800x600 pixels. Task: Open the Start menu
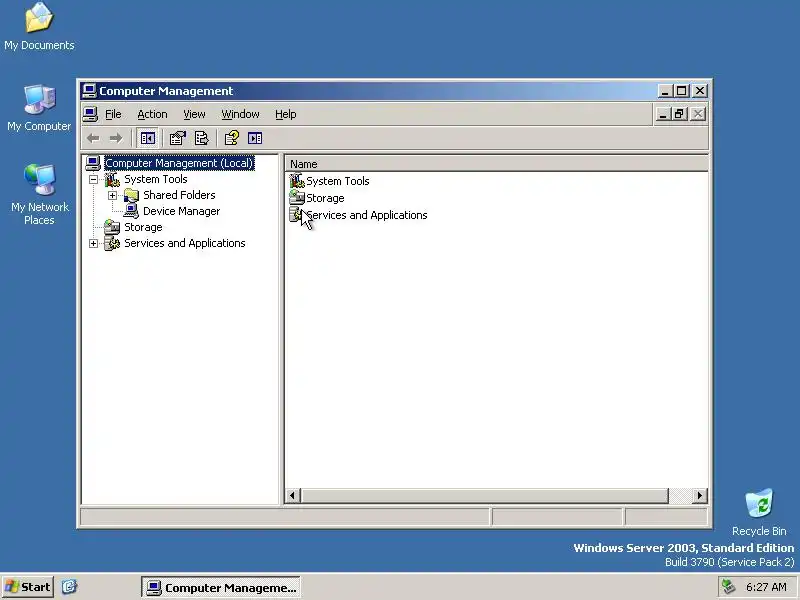tap(28, 587)
